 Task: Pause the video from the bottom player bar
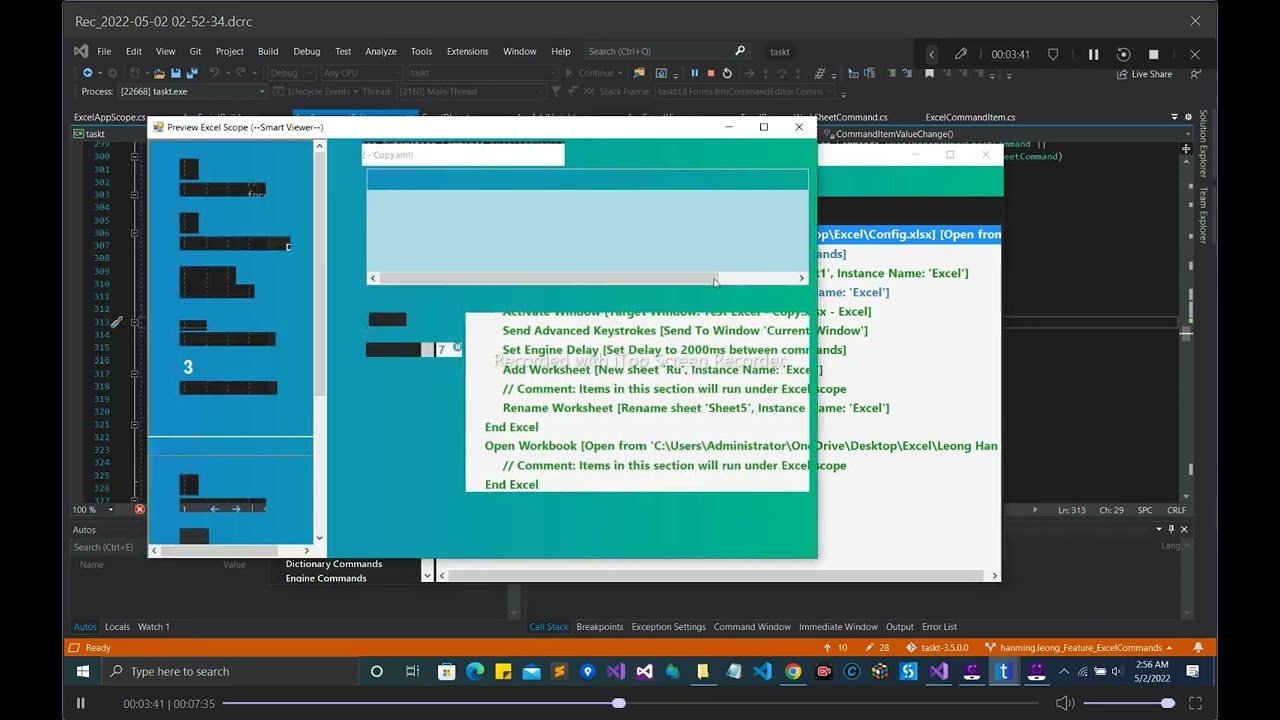coord(81,704)
